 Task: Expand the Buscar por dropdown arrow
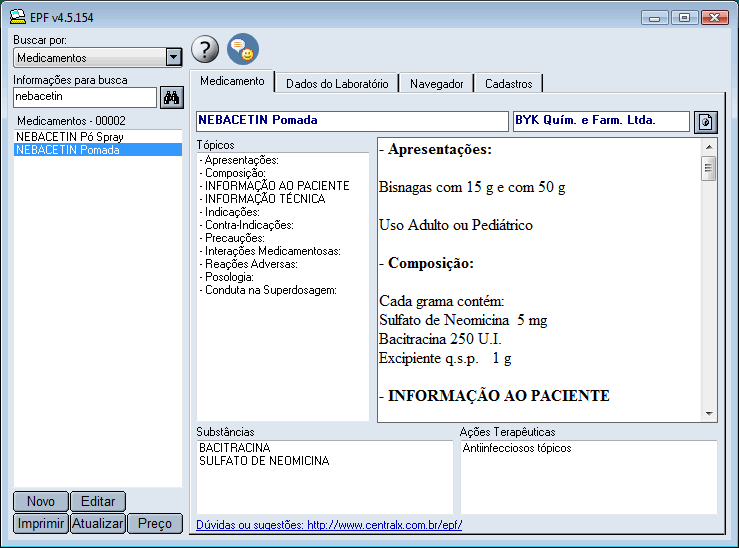pyautogui.click(x=173, y=57)
